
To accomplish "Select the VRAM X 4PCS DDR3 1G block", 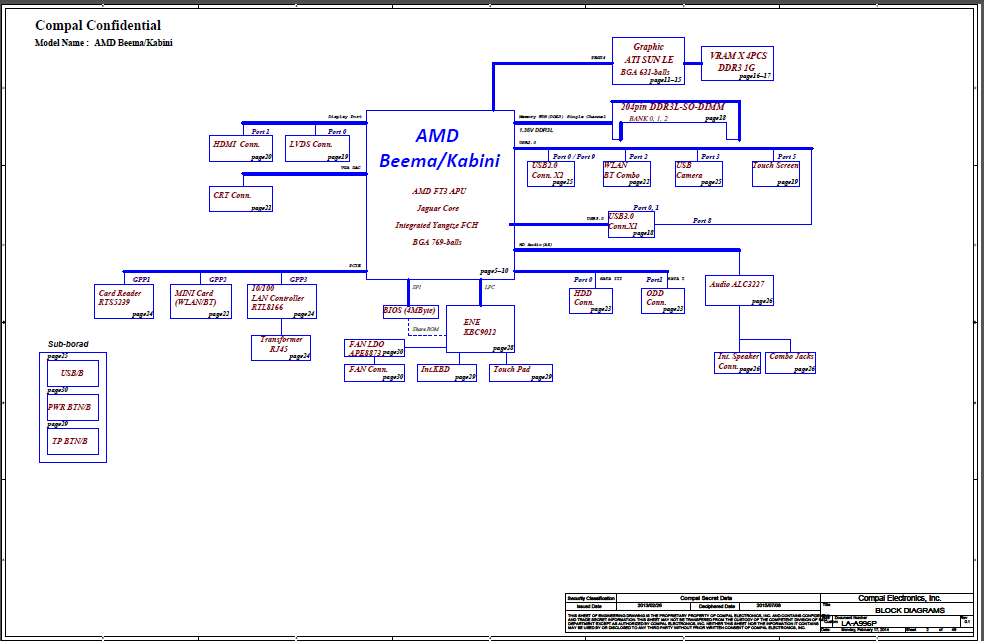I will point(737,63).
